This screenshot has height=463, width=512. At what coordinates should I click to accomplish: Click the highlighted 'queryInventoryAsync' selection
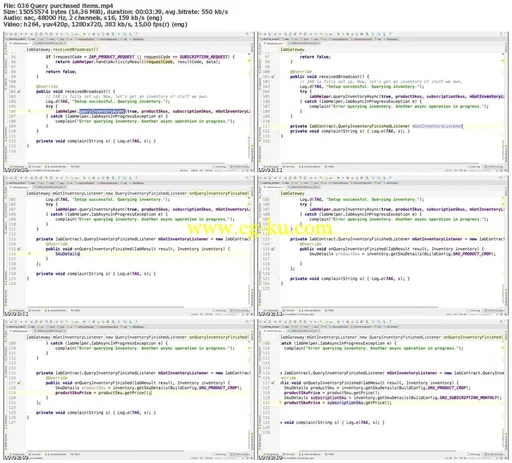click(x=102, y=111)
